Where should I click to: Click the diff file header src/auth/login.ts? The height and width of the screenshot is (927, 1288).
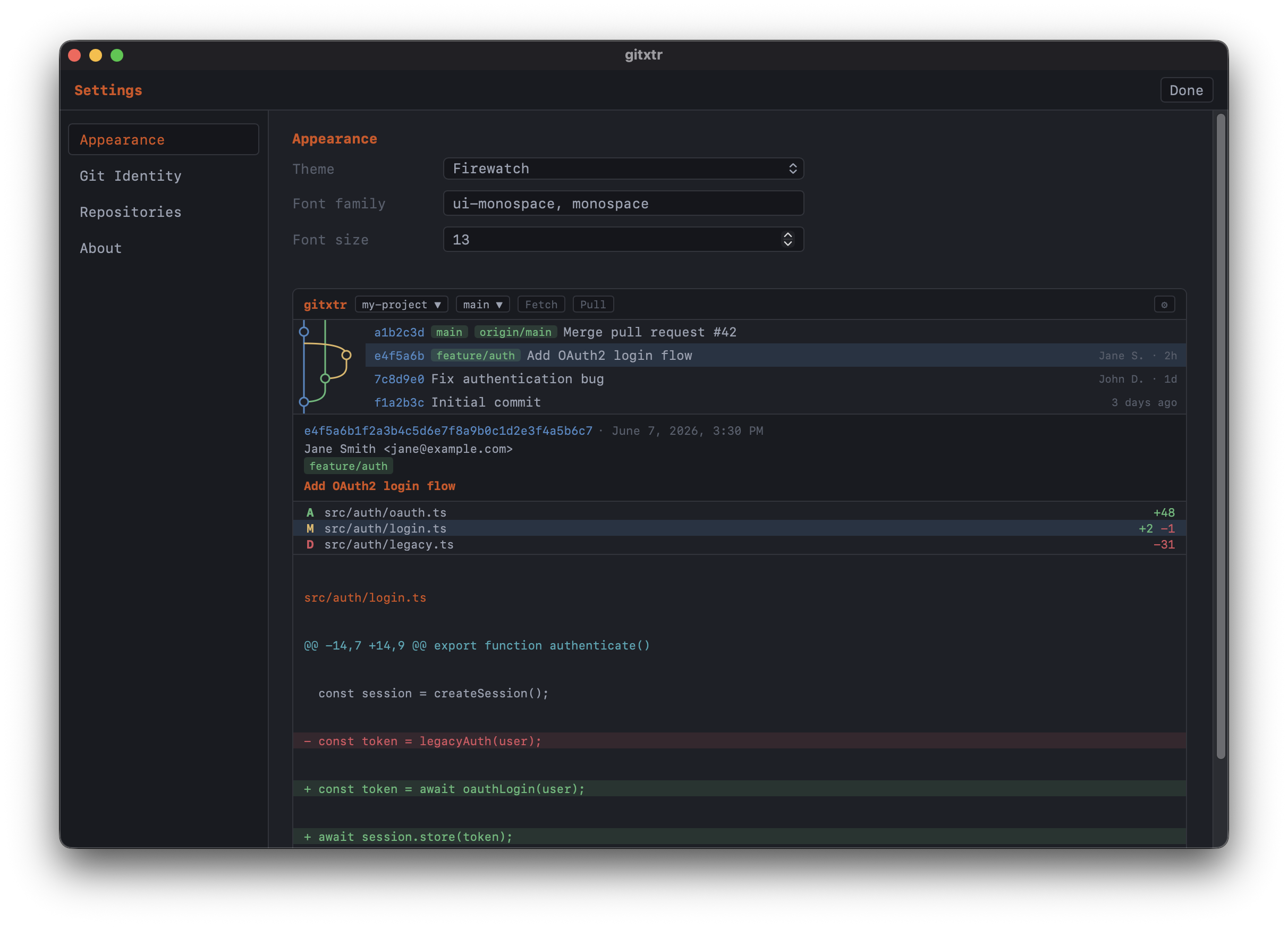point(365,597)
